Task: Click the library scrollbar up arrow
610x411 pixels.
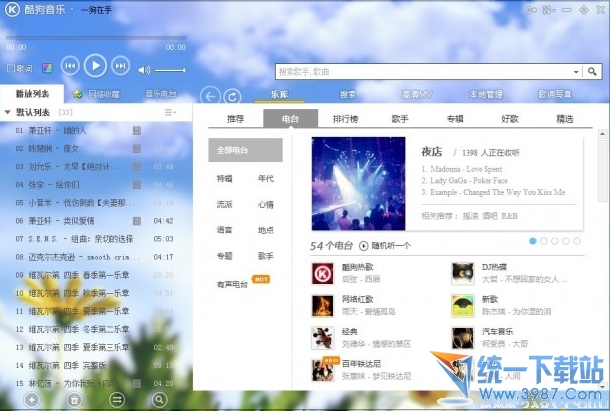Action: (x=602, y=134)
